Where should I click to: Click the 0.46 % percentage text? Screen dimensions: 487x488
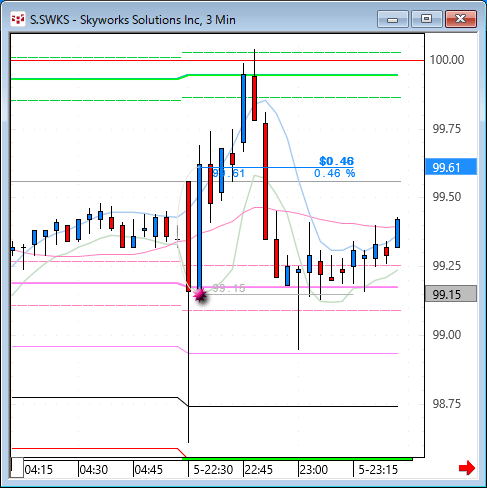click(335, 173)
